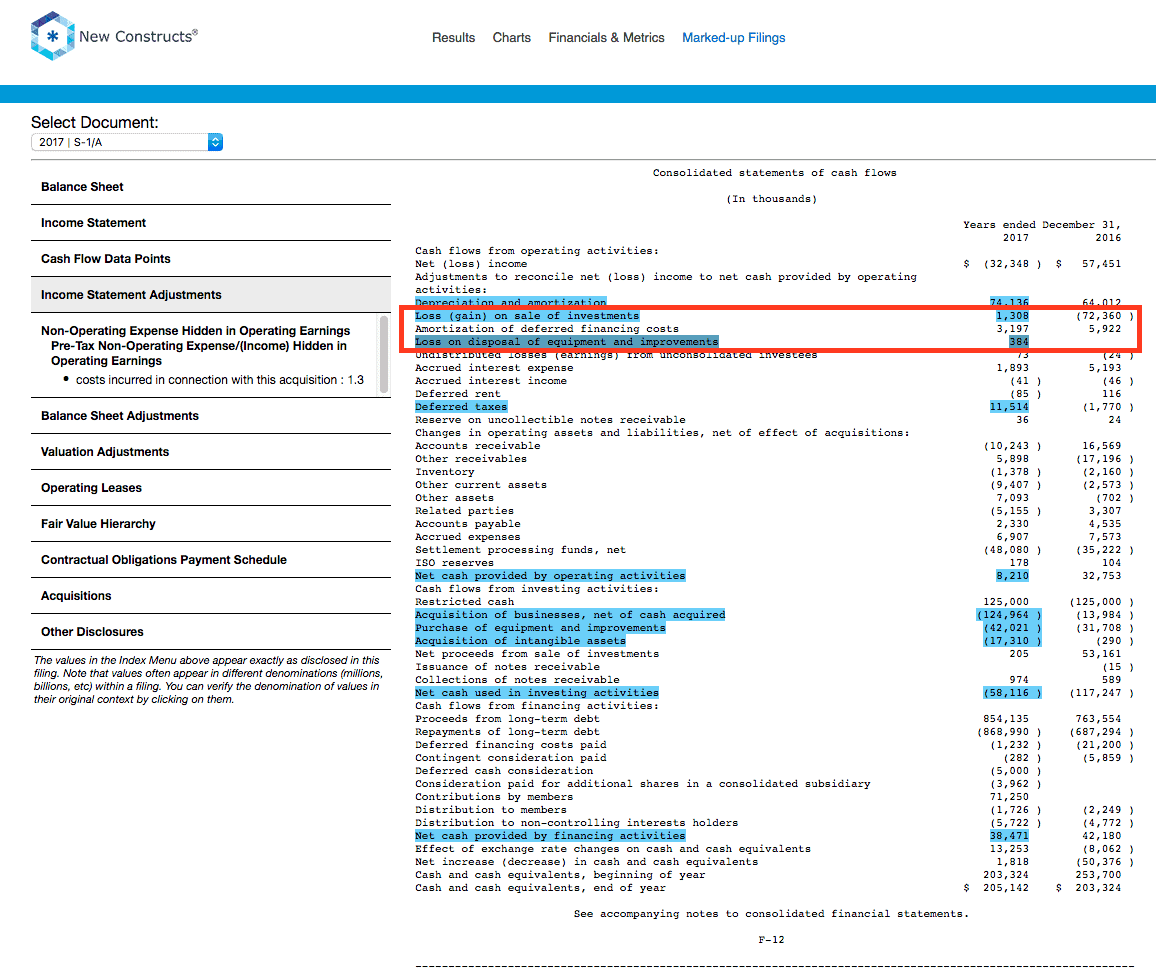Collapse the Income Statement Adjustments section
This screenshot has height=973, width=1156.
[211, 295]
